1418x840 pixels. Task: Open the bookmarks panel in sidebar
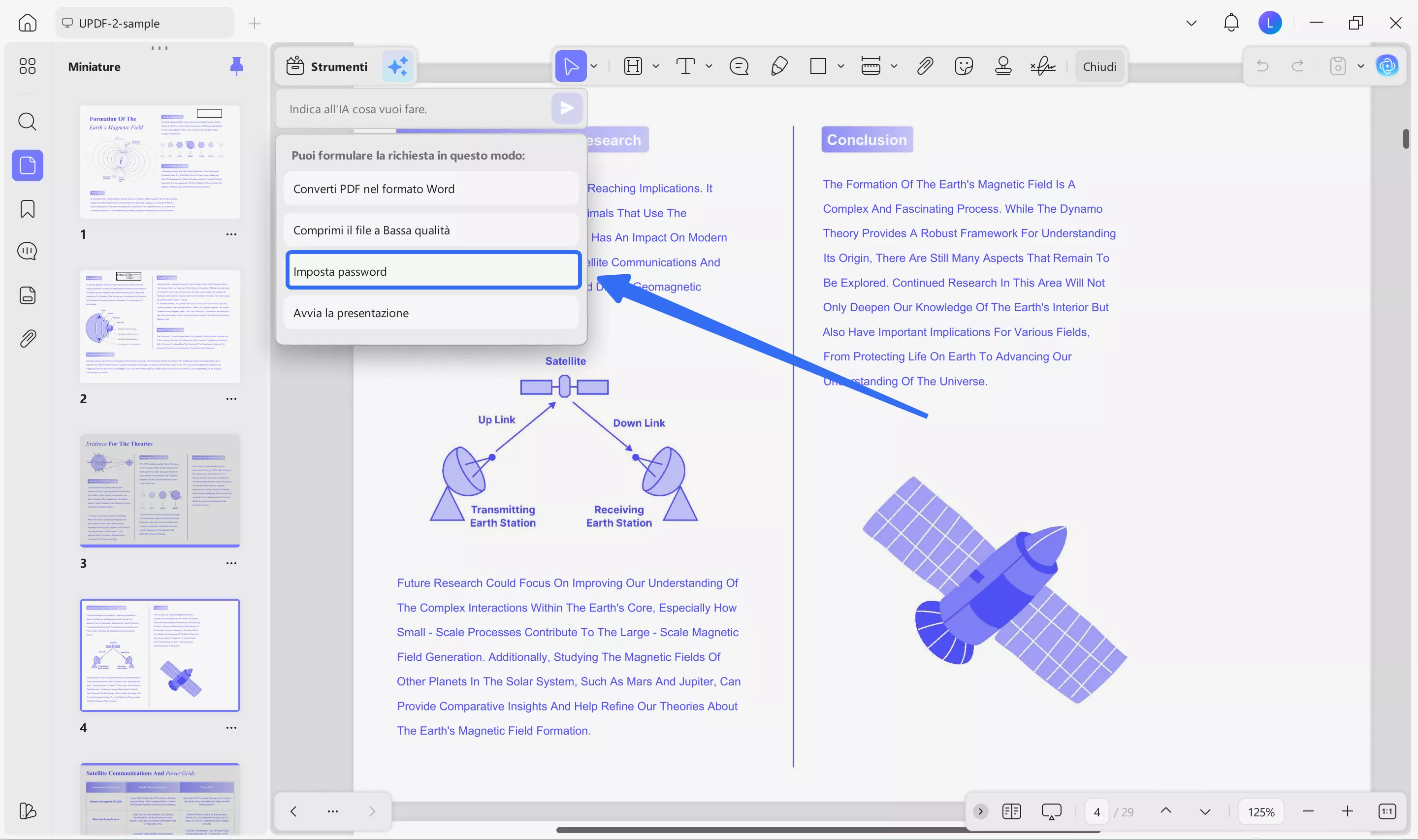pyautogui.click(x=27, y=209)
